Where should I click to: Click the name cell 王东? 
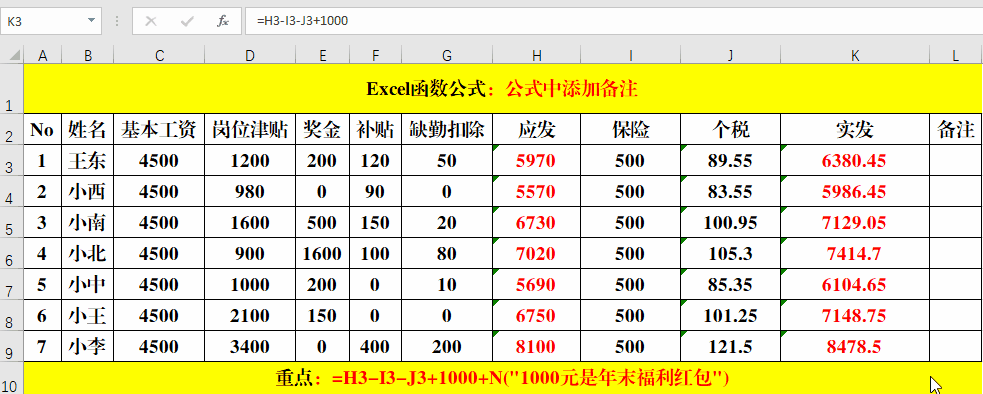coord(88,160)
